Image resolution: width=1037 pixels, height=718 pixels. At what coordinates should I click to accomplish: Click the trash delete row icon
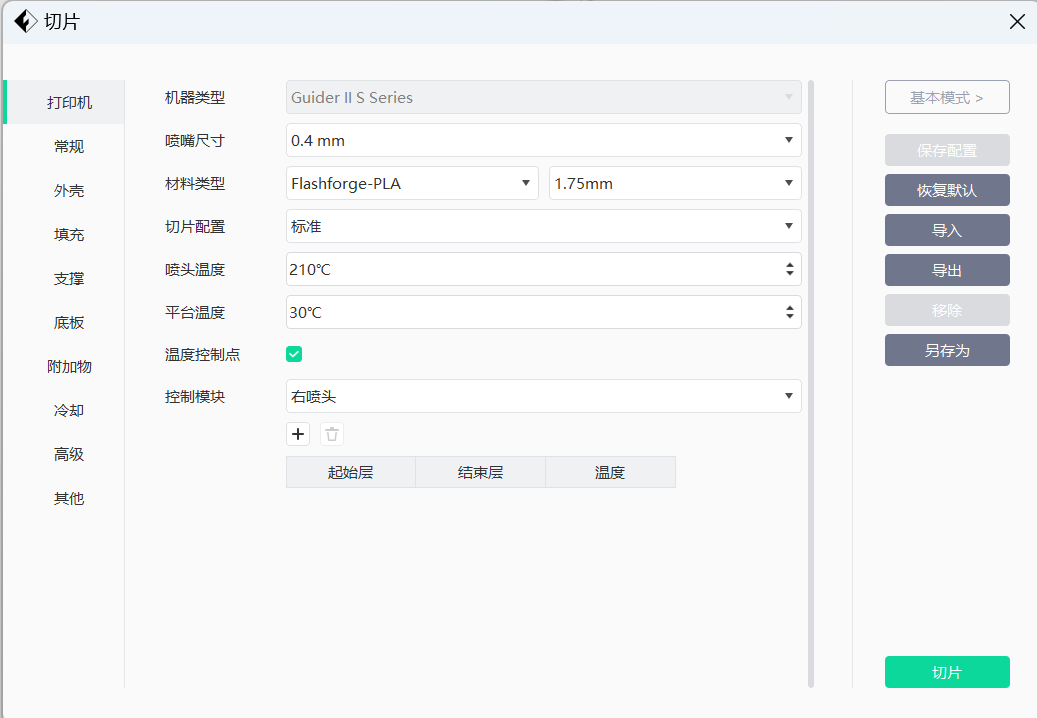pos(332,434)
